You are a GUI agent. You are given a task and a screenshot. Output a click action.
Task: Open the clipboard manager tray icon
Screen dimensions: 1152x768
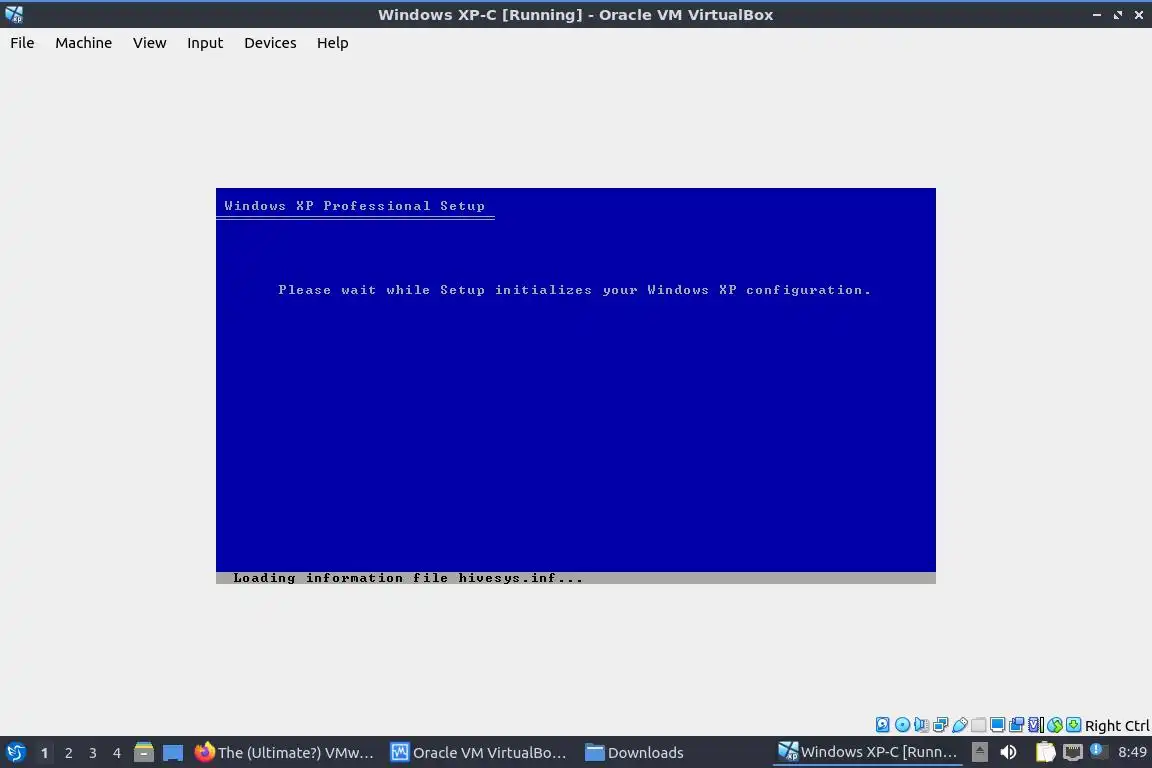pyautogui.click(x=1045, y=752)
